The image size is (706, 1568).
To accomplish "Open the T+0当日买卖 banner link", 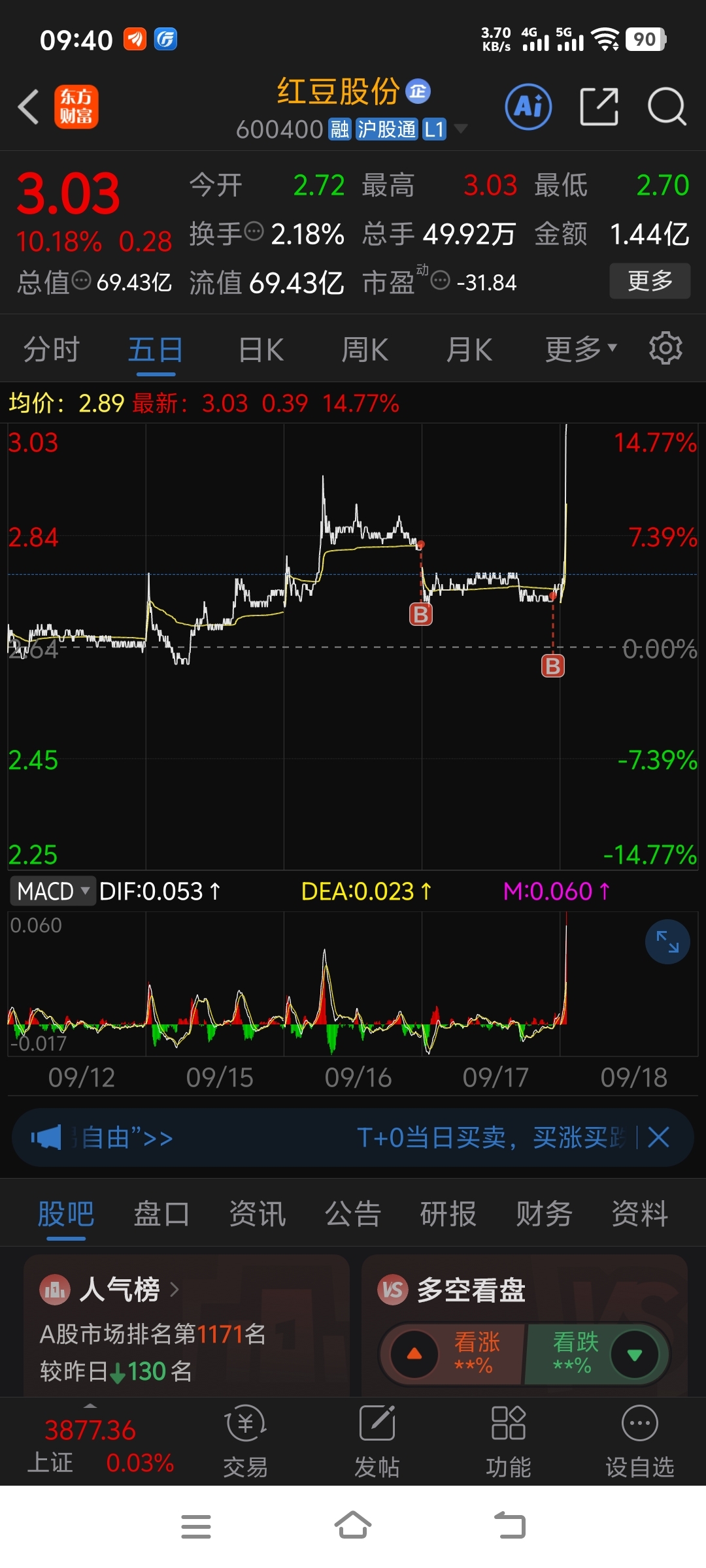I will pyautogui.click(x=490, y=1137).
